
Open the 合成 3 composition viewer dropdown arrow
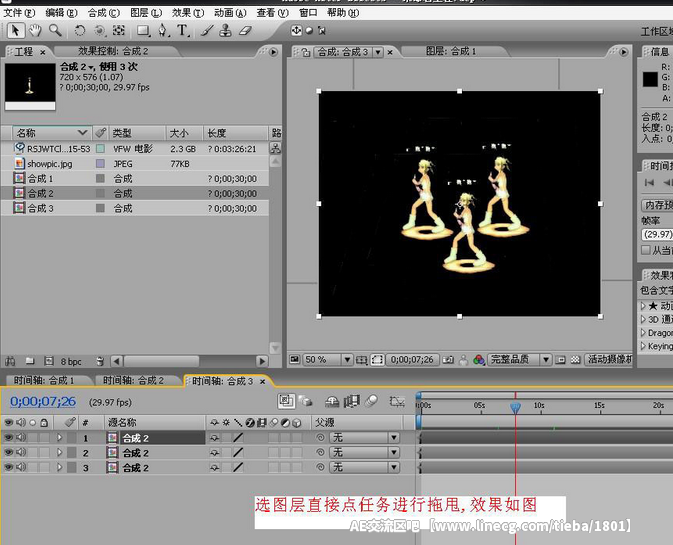(378, 52)
